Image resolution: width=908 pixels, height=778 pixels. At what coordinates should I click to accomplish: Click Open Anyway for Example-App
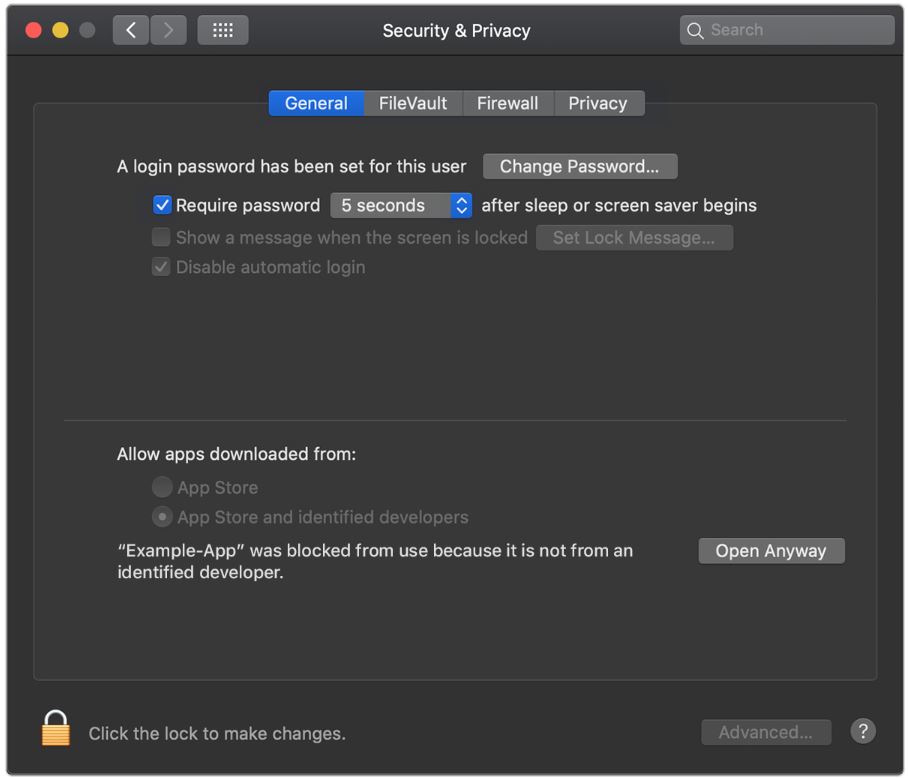point(771,551)
